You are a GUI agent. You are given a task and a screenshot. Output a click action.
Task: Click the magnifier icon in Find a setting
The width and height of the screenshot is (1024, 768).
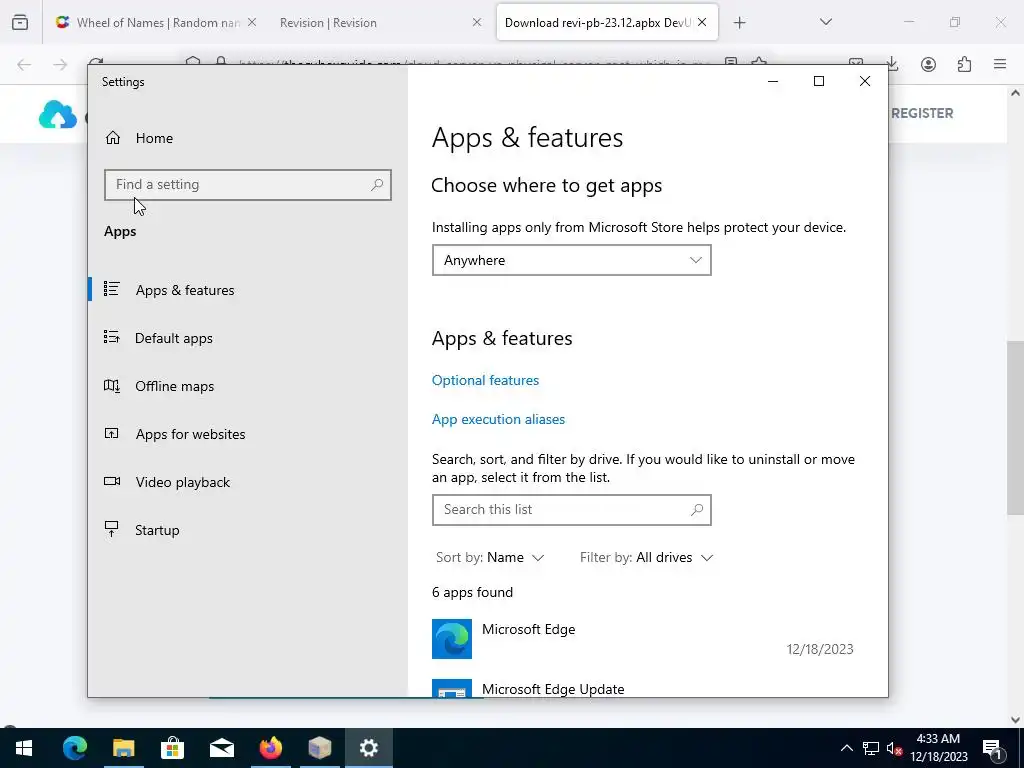[x=377, y=185]
